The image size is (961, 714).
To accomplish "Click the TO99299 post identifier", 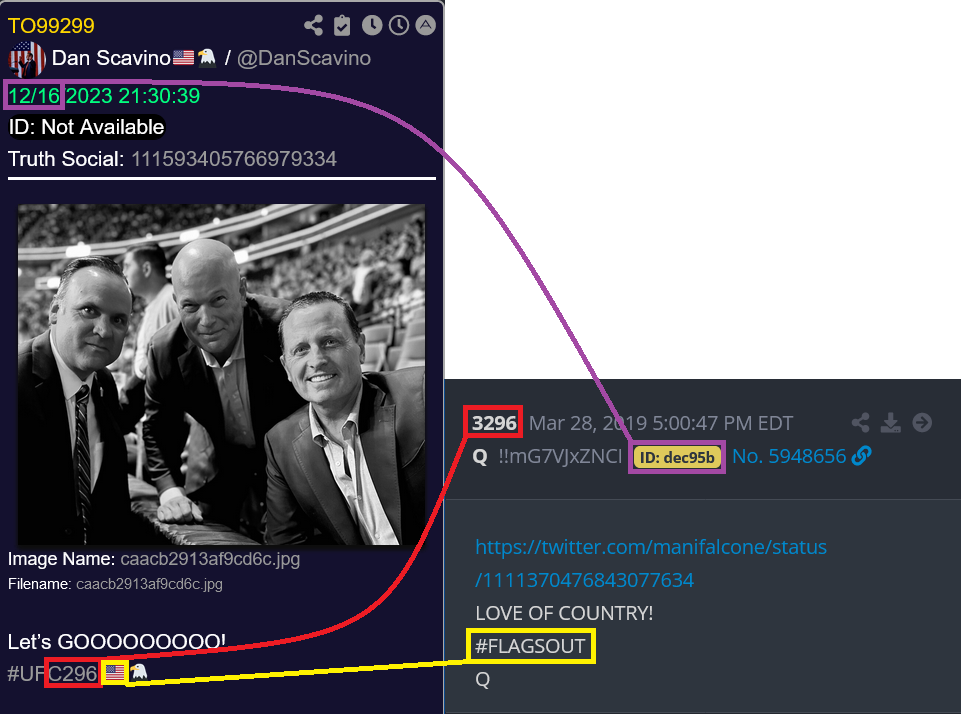I will pos(51,26).
